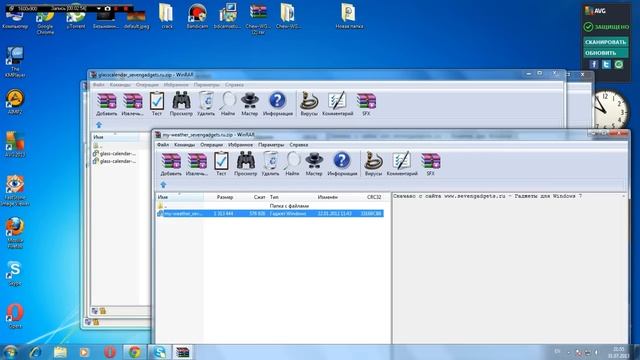The width and height of the screenshot is (640, 360).
Task: Click Извлечь in the my-weather WinRAR window
Action: [x=197, y=164]
